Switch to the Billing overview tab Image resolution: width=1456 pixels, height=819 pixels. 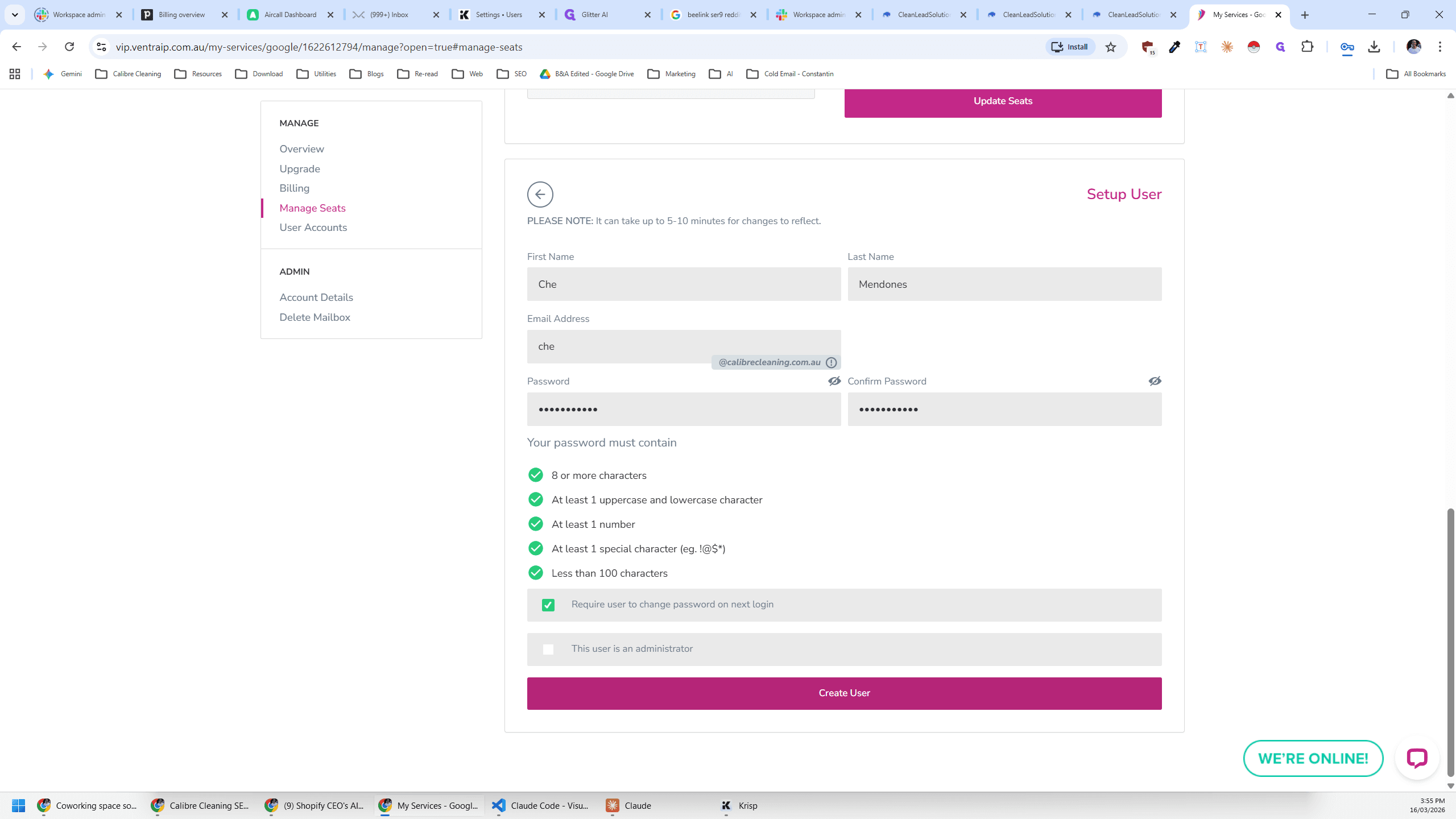click(185, 15)
